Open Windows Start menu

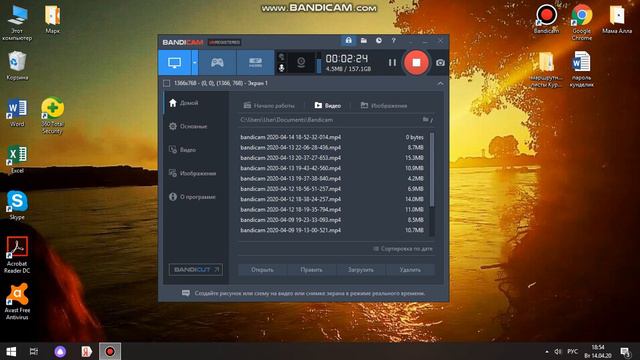(x=11, y=351)
